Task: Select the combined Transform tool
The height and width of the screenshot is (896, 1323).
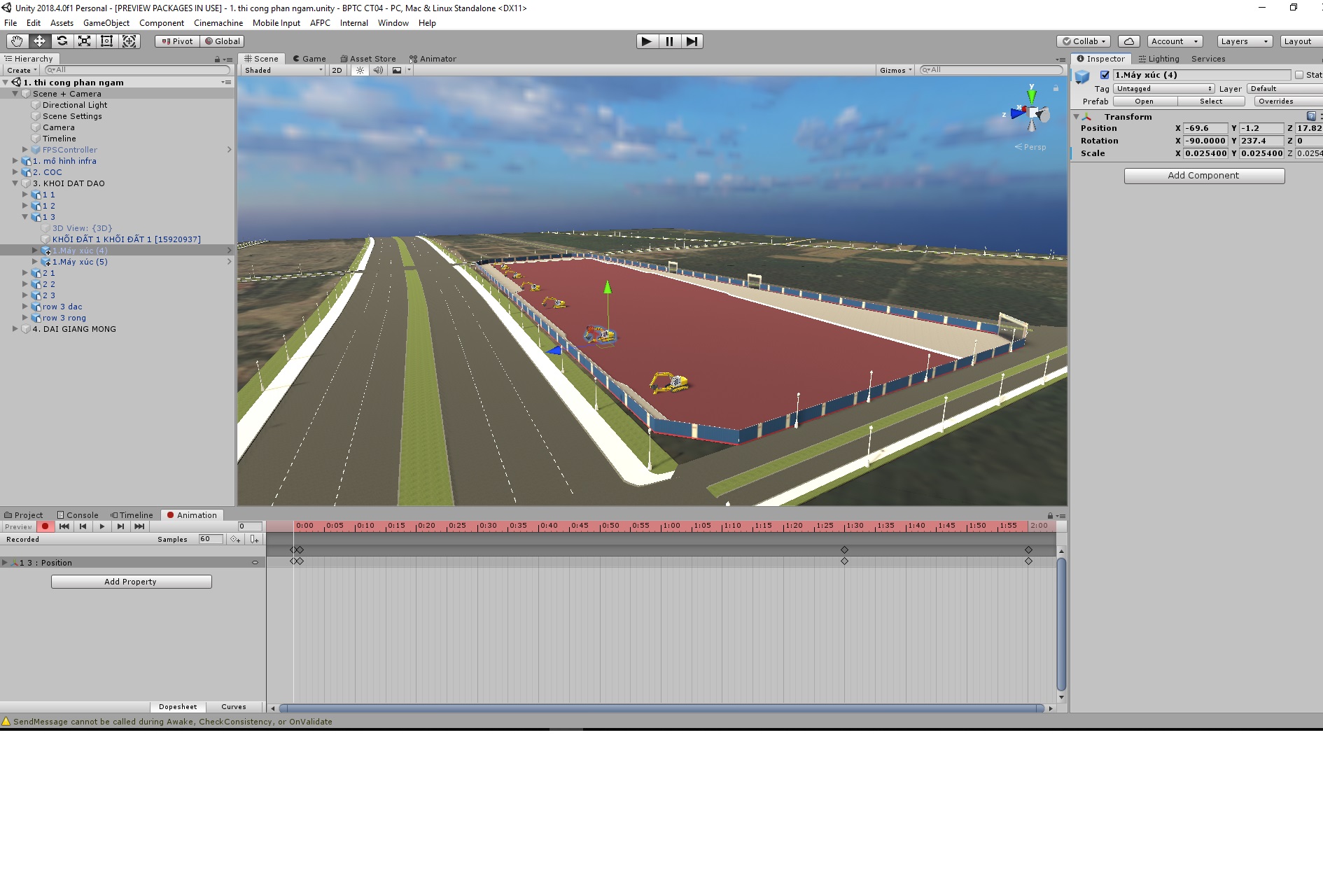Action: [x=129, y=41]
